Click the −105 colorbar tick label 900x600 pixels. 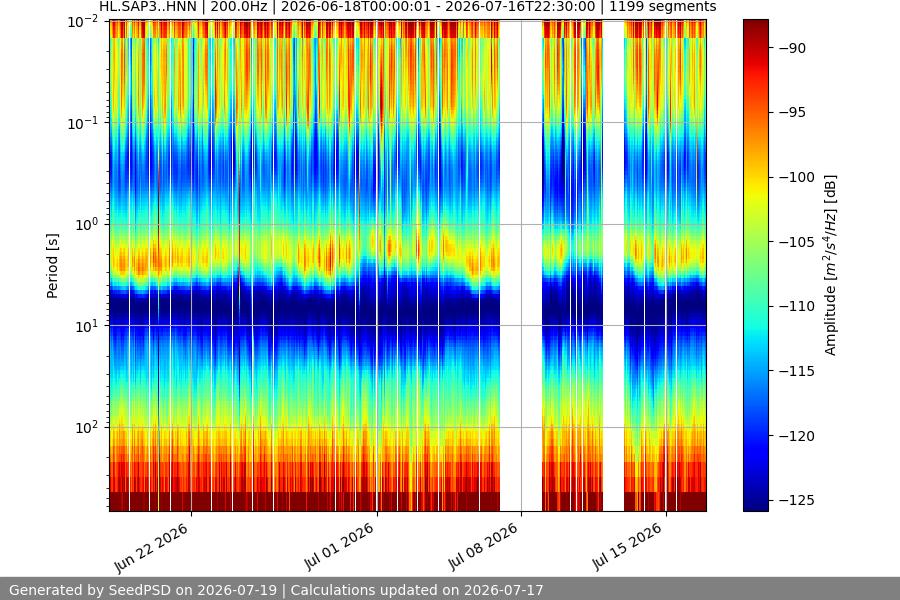797,242
